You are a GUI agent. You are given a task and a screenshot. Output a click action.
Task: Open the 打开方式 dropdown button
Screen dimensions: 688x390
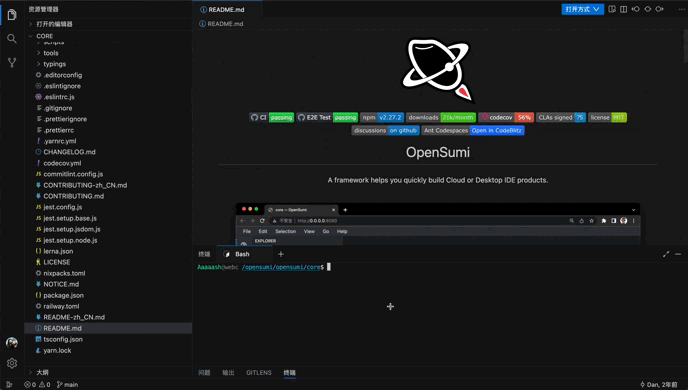point(582,9)
